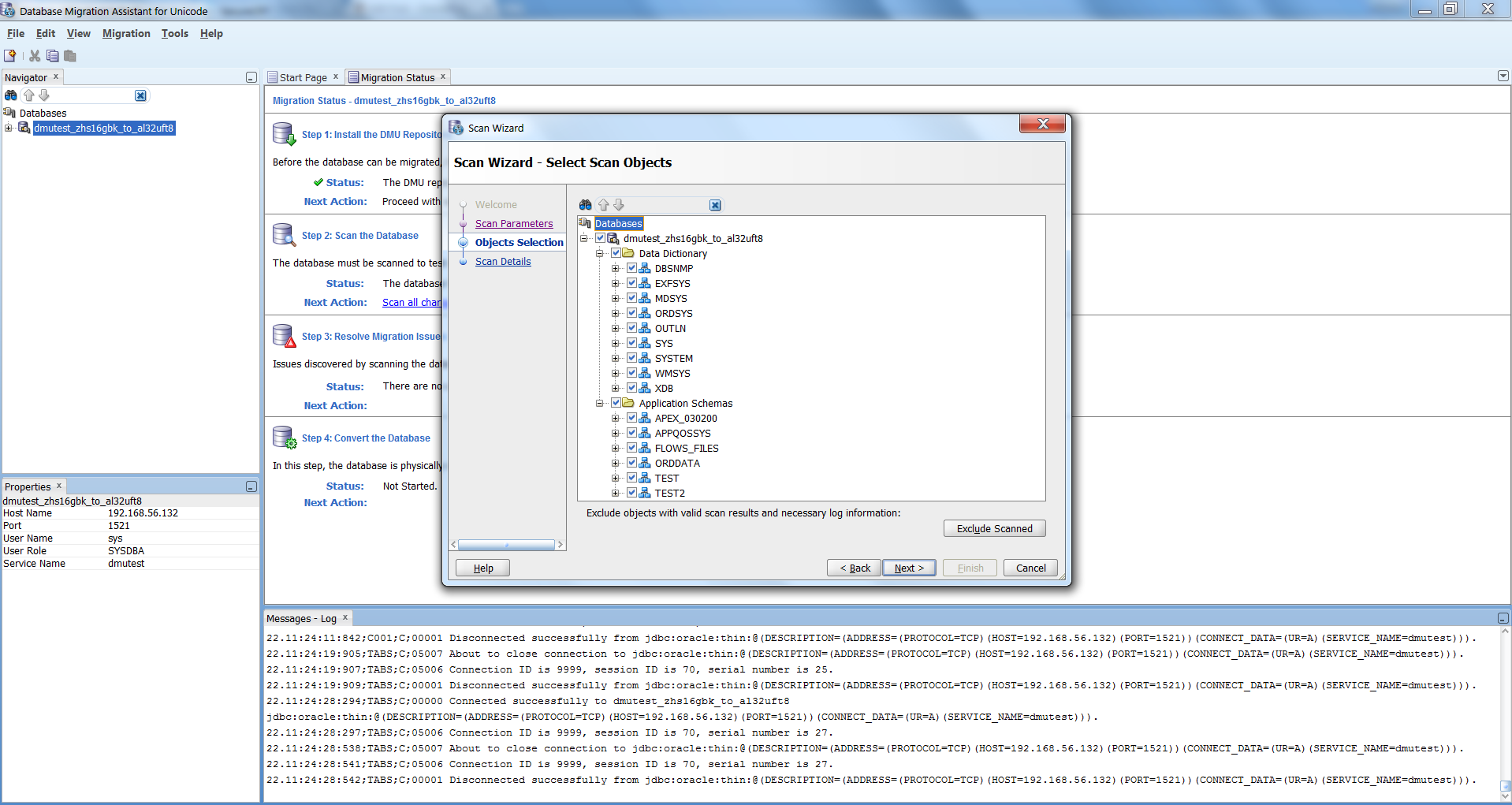Expand the FLOWS_FILES schema node
Image resolution: width=1512 pixels, height=805 pixels.
(616, 448)
